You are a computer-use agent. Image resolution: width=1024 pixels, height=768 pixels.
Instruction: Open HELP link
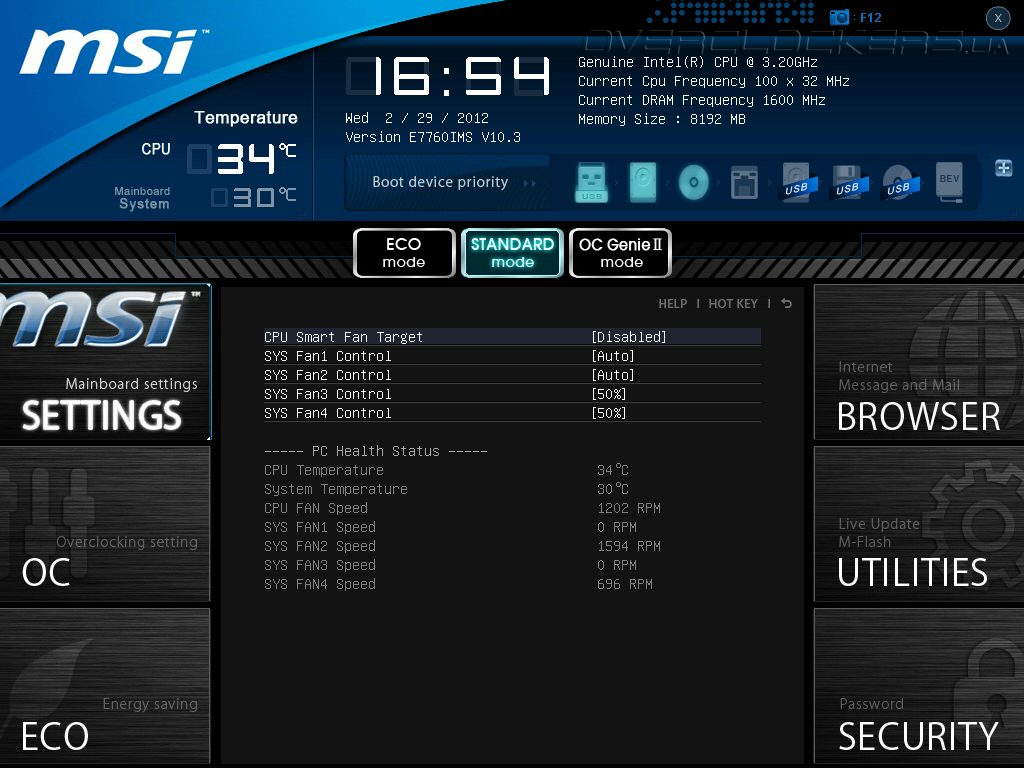click(x=673, y=304)
